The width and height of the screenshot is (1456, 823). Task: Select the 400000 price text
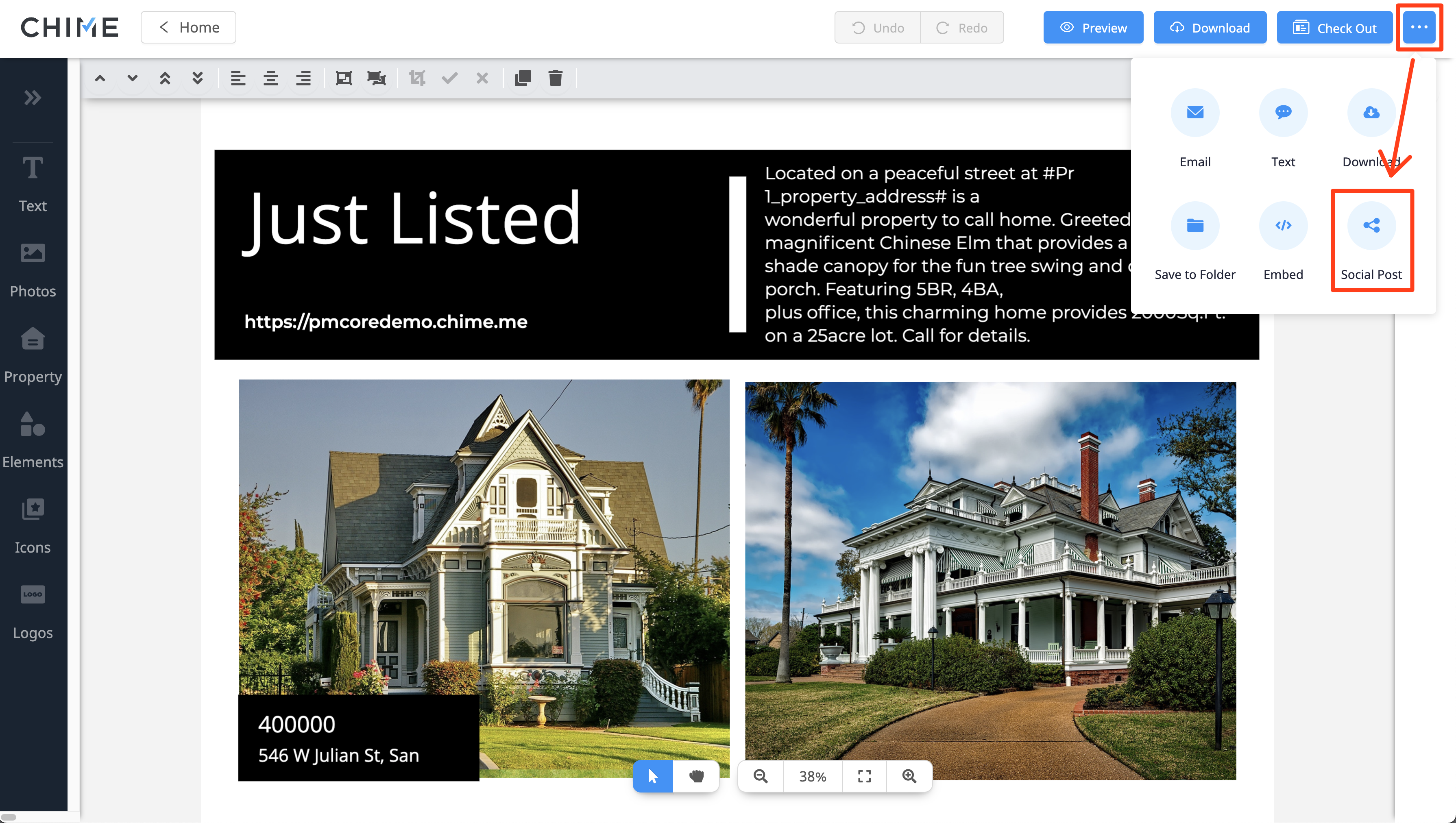297,725
